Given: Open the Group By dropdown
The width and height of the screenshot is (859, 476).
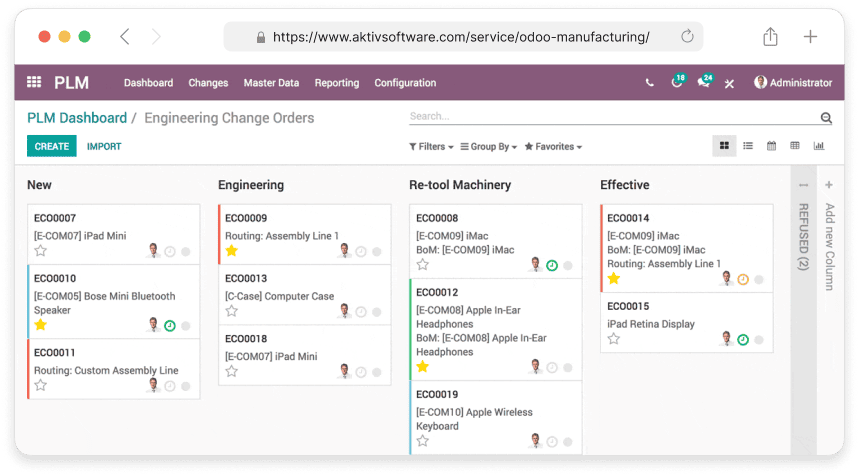Looking at the screenshot, I should [x=488, y=147].
